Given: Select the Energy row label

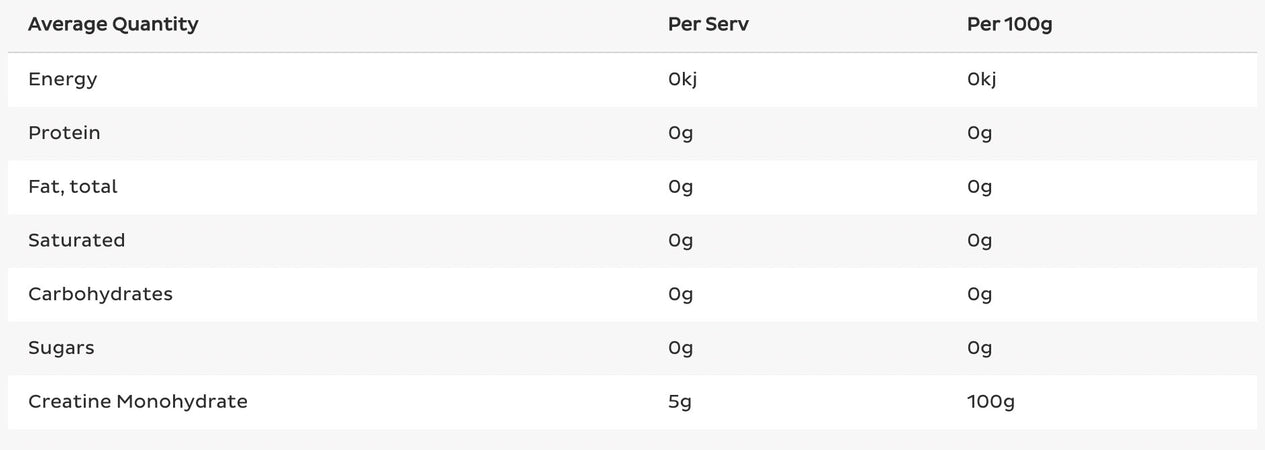Looking at the screenshot, I should [63, 79].
